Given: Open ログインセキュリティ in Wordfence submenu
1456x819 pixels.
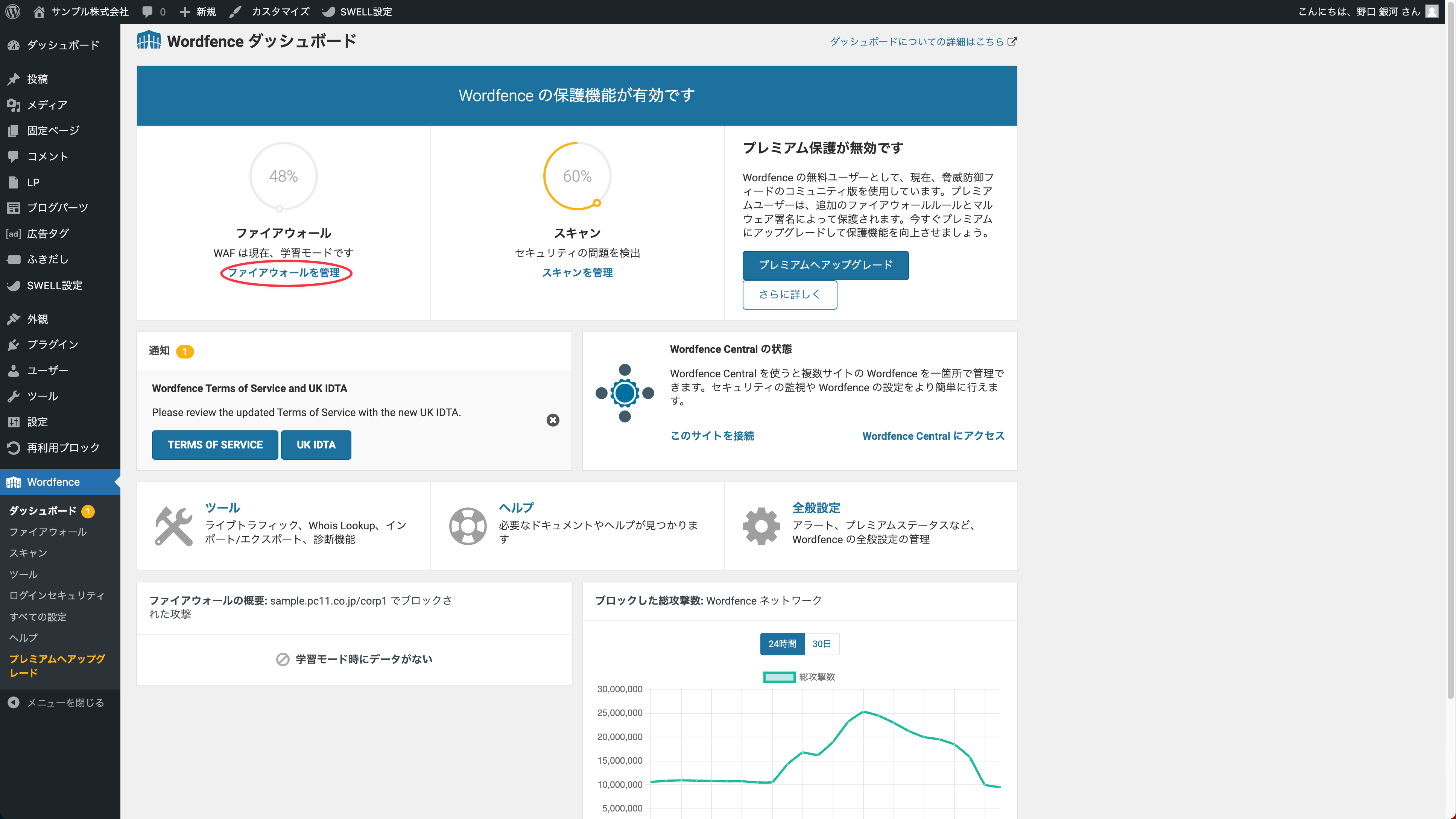Looking at the screenshot, I should 56,595.
